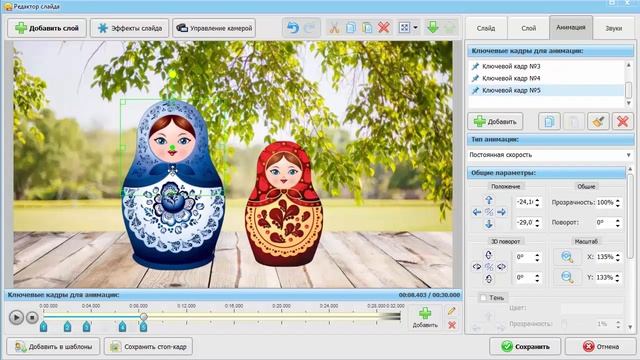The image size is (640, 360).
Task: Click the Y position field showing -29,0
Action: 524,222
